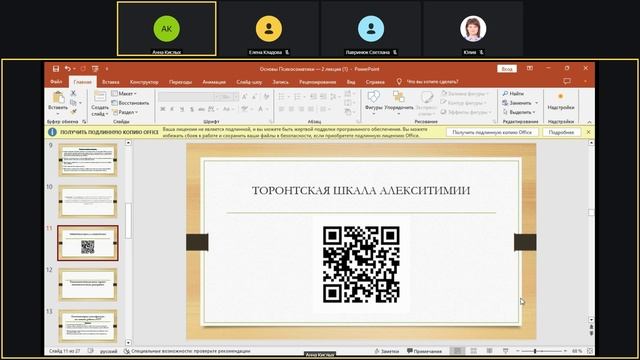Expand Заменить replace options arrow
The height and width of the screenshot is (360, 640).
point(536,103)
